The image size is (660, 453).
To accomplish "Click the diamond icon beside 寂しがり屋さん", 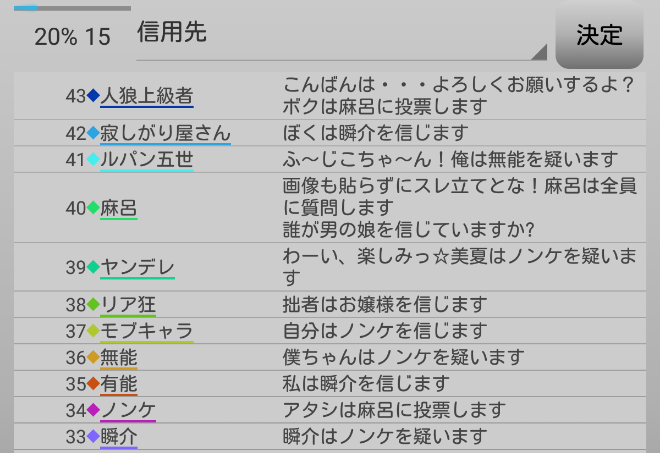I will click(x=94, y=133).
